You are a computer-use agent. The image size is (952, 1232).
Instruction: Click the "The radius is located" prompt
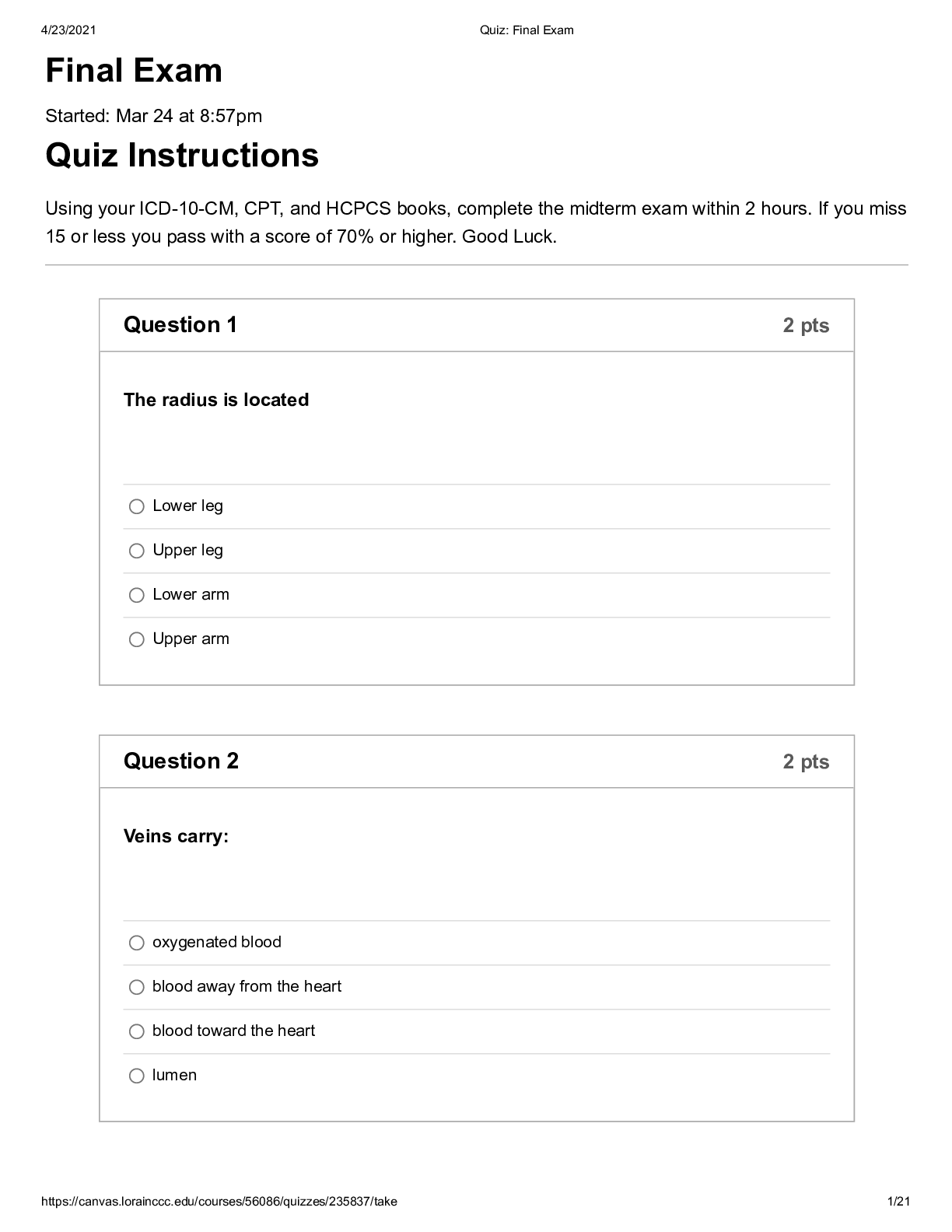click(x=216, y=400)
